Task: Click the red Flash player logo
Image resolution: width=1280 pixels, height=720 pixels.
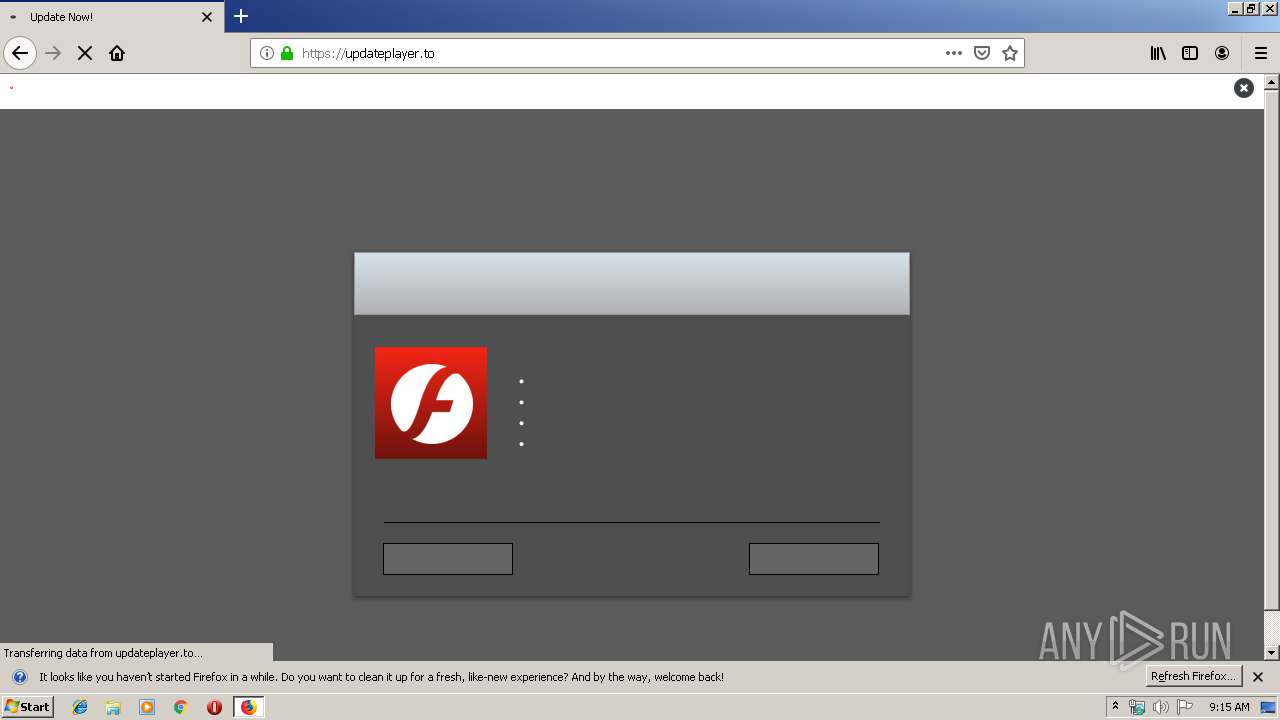Action: coord(431,403)
